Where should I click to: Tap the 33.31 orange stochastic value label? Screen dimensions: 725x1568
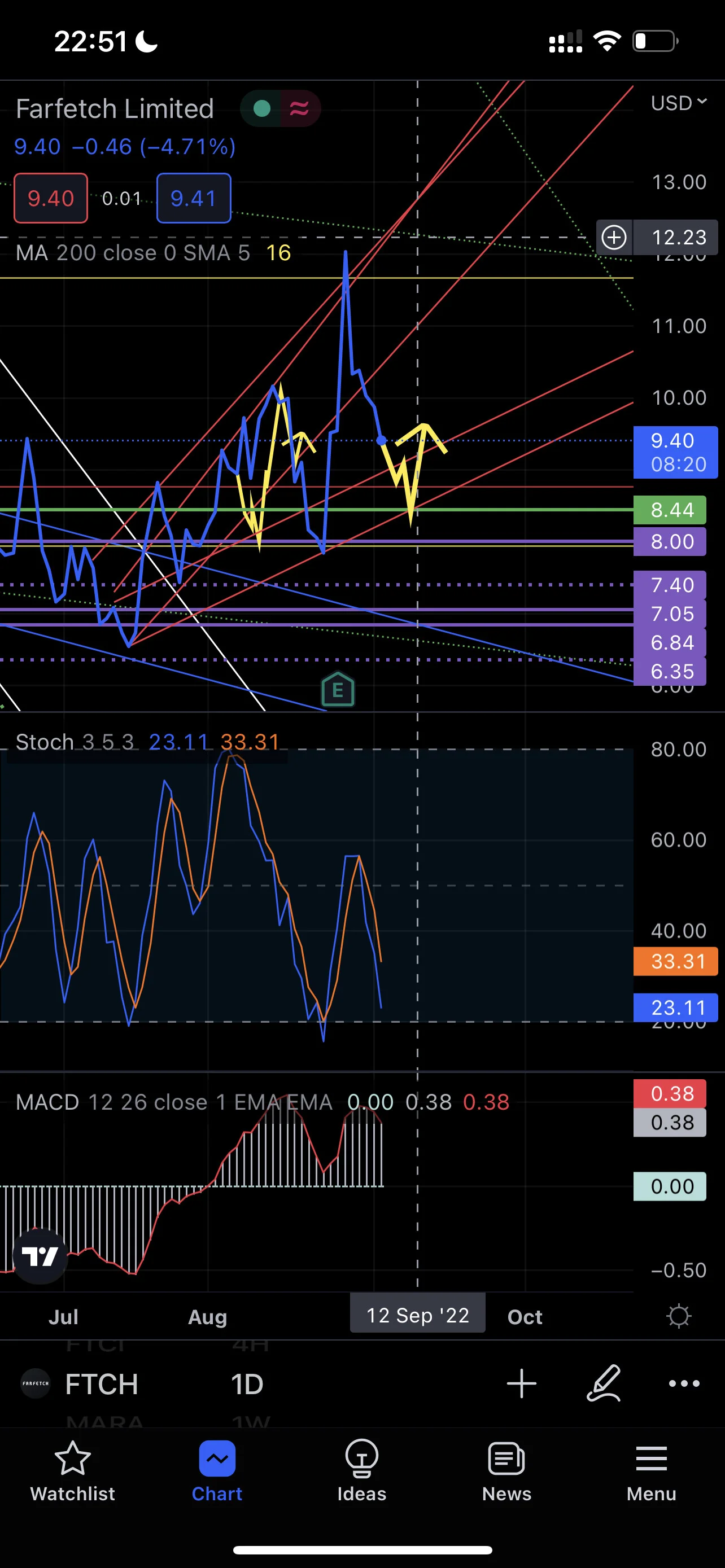coord(676,961)
